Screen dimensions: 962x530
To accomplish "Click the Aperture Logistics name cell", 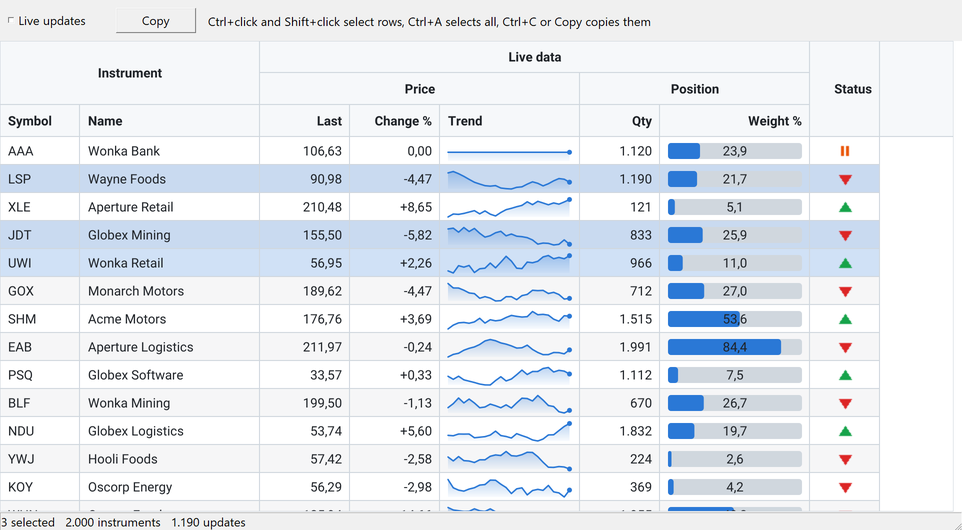I will tap(169, 347).
